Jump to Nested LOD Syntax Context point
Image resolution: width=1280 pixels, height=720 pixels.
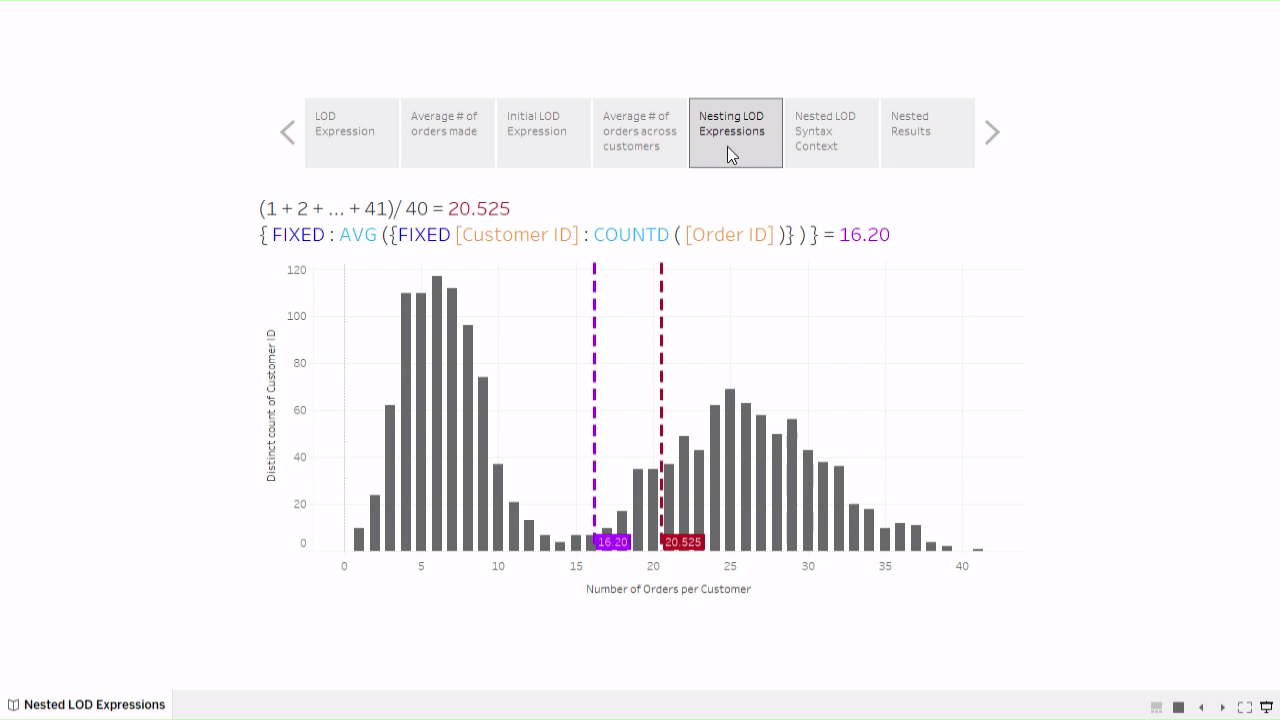click(831, 132)
